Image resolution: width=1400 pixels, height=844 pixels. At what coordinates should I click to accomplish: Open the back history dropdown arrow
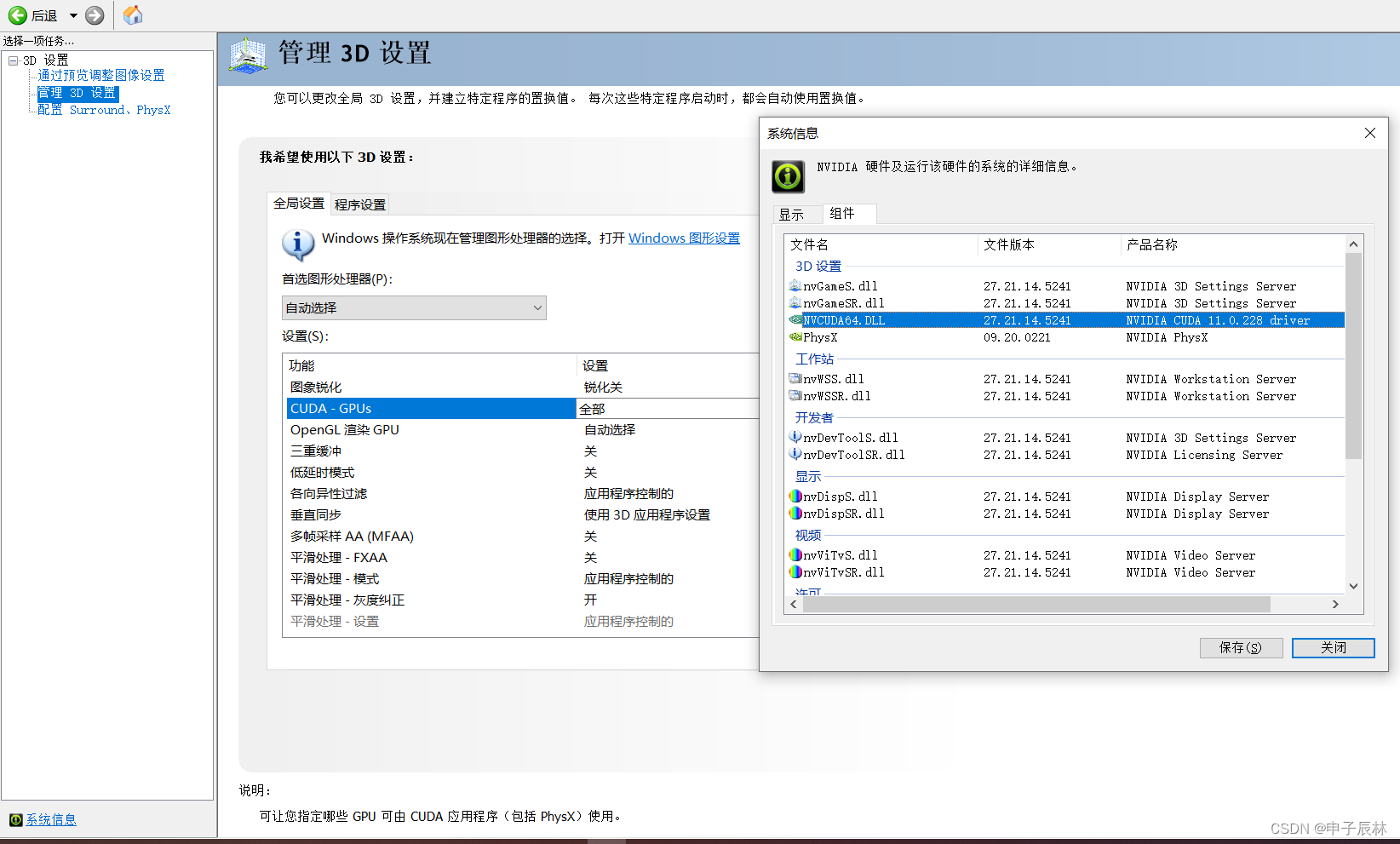click(x=73, y=15)
